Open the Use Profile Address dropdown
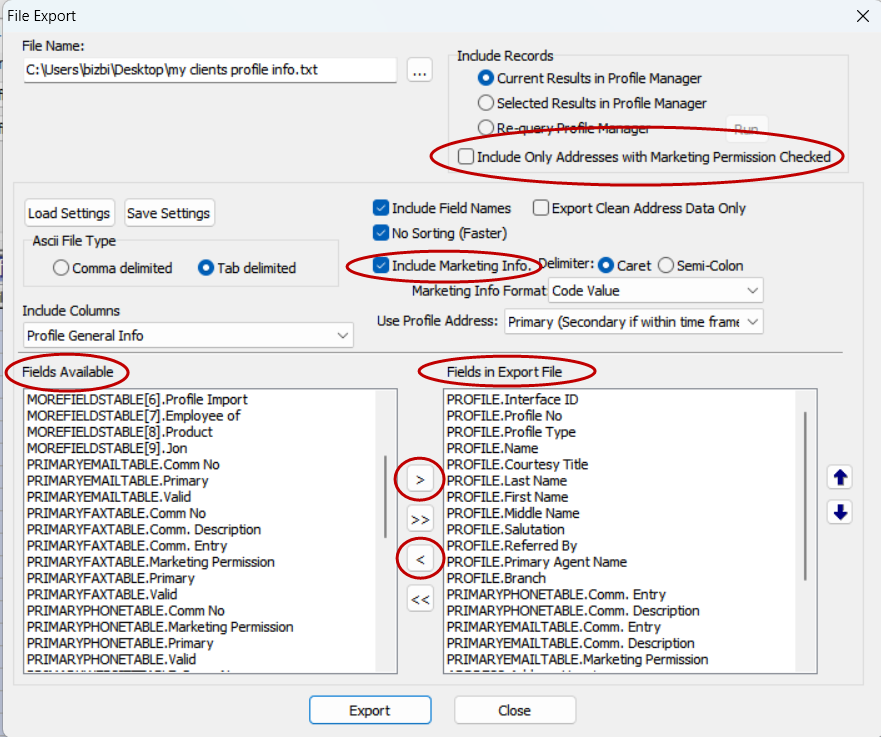This screenshot has width=881, height=737. pyautogui.click(x=634, y=322)
